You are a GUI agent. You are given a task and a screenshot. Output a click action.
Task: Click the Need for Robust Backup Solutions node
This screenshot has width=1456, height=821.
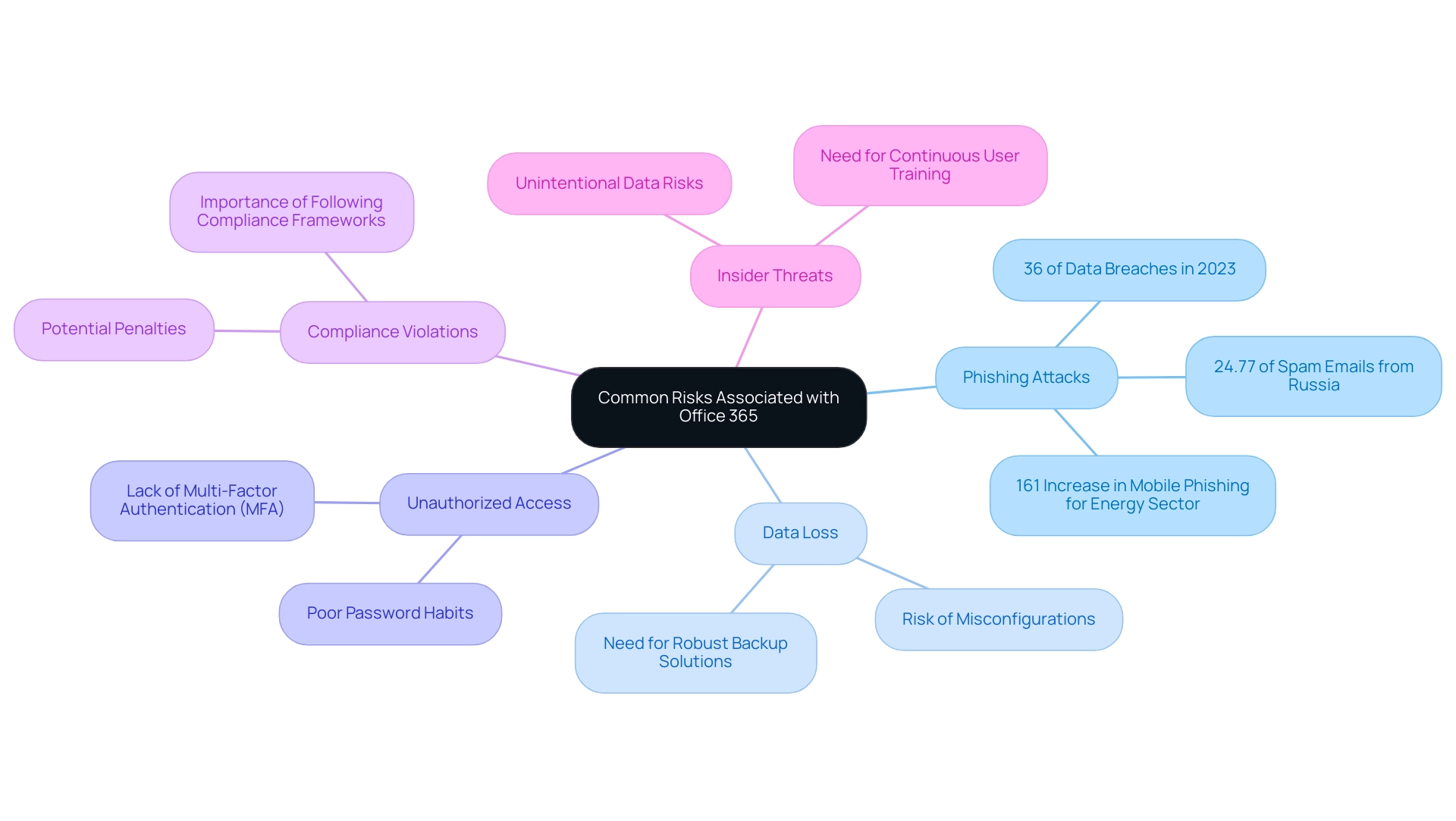click(x=698, y=656)
